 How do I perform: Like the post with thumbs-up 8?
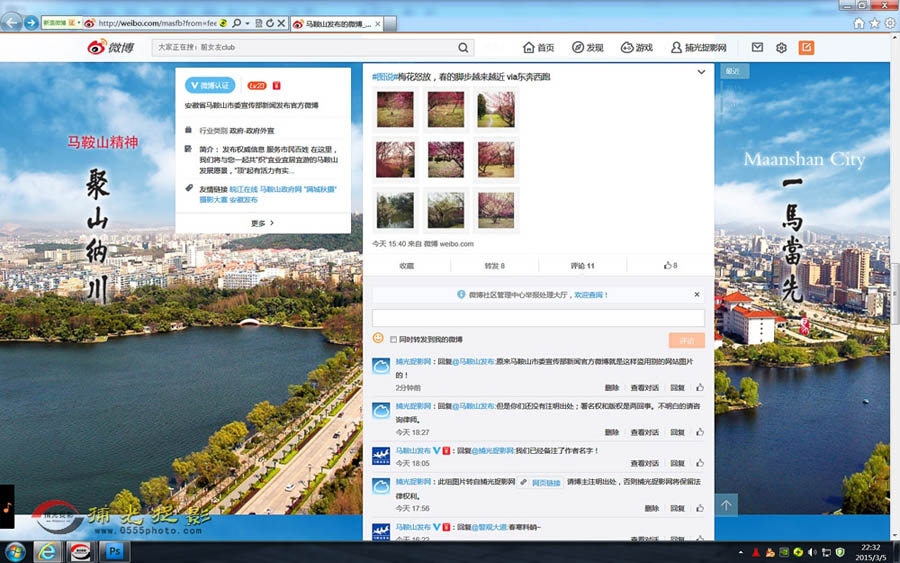(x=670, y=266)
